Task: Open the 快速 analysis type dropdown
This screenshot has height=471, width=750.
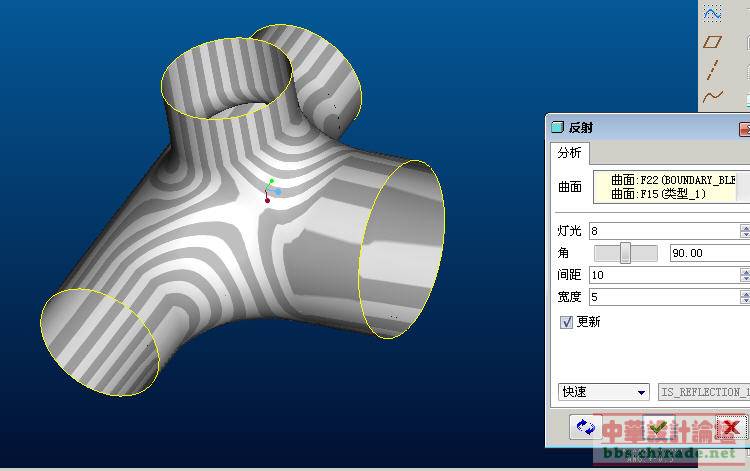Action: [603, 392]
